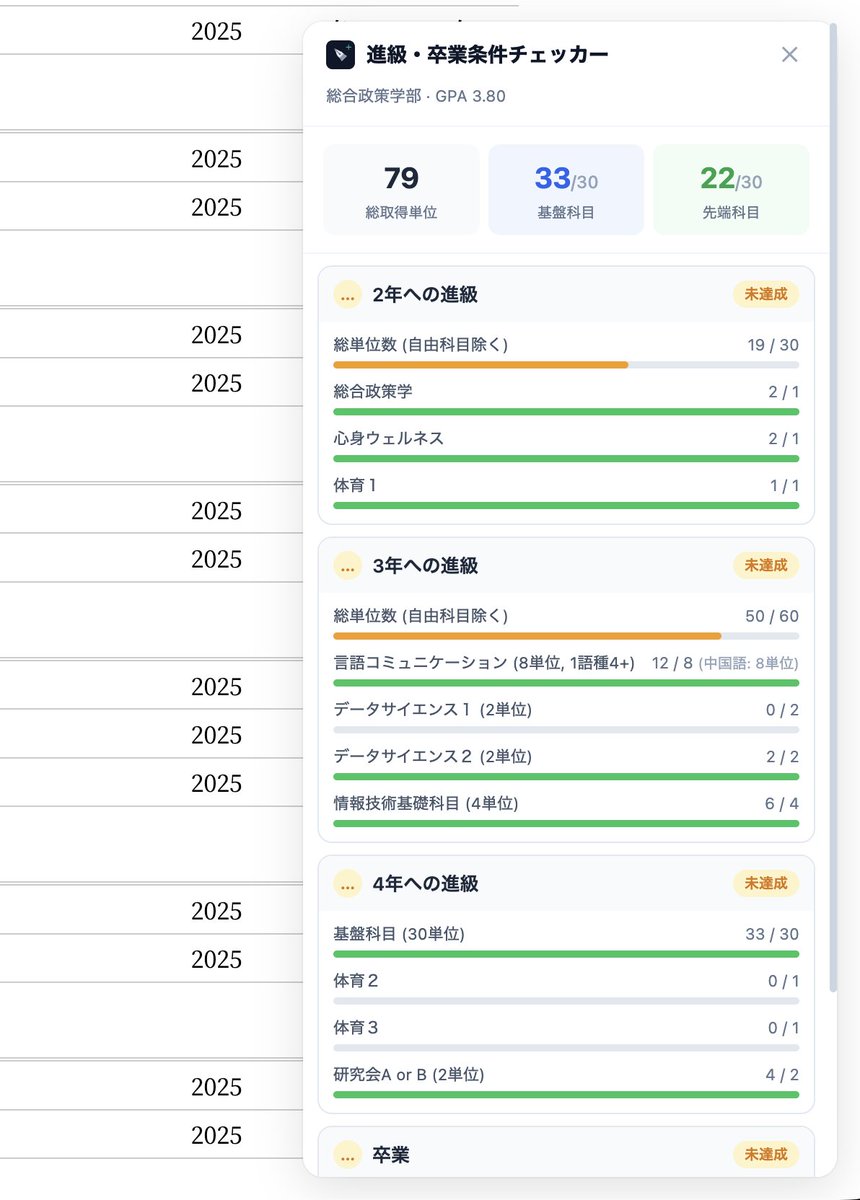Click the データサイエンス１ progress bar
860x1200 pixels.
coord(566,730)
